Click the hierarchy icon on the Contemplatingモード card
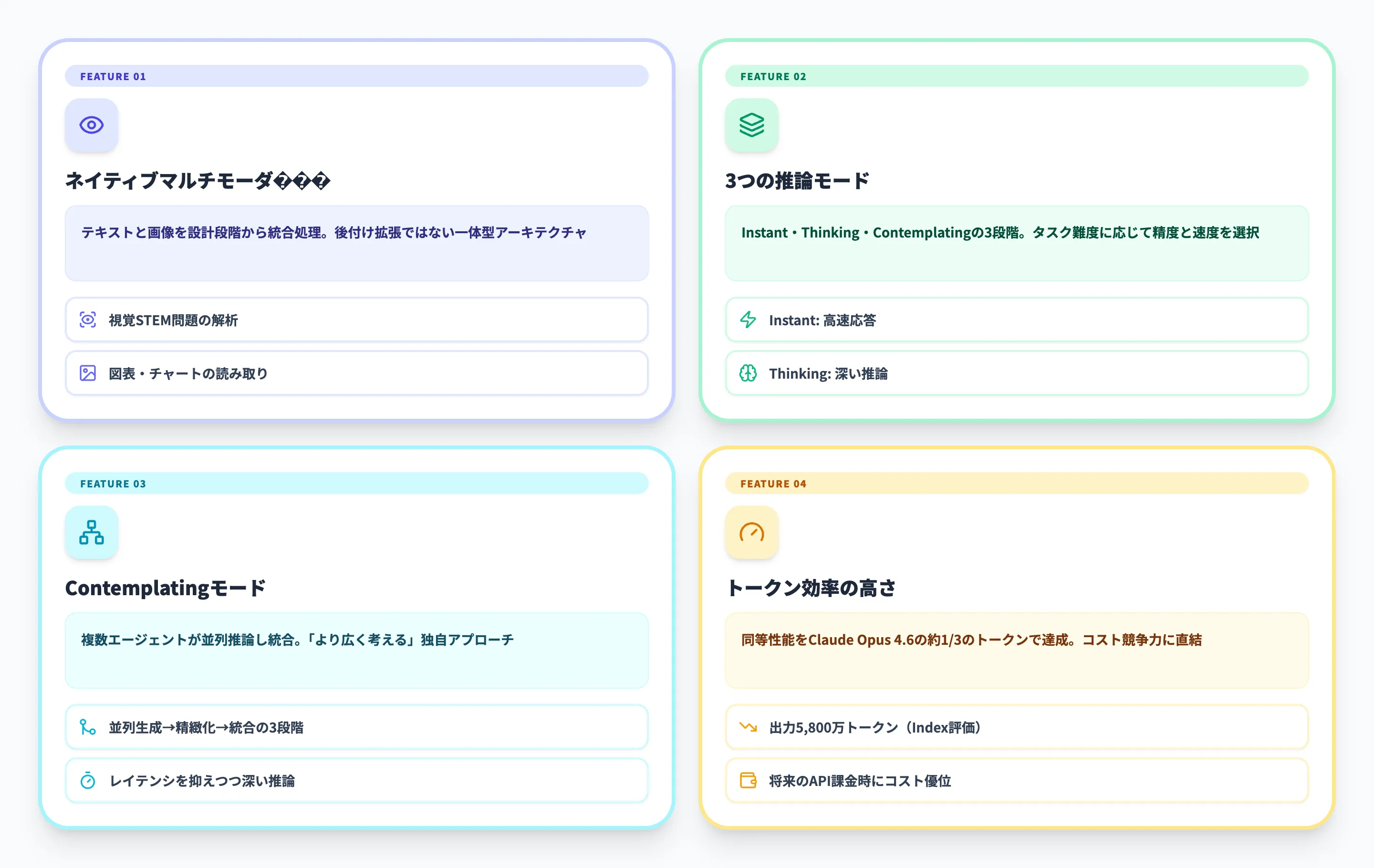 pyautogui.click(x=92, y=532)
